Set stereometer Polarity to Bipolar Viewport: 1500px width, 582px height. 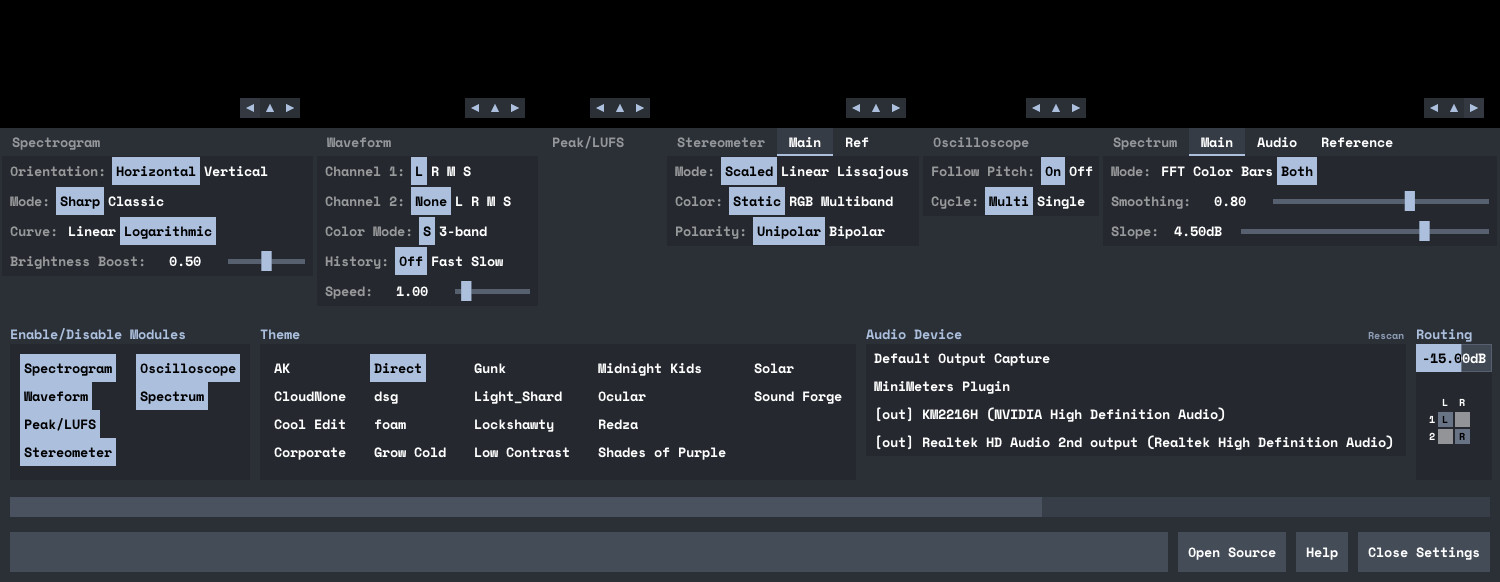point(857,231)
